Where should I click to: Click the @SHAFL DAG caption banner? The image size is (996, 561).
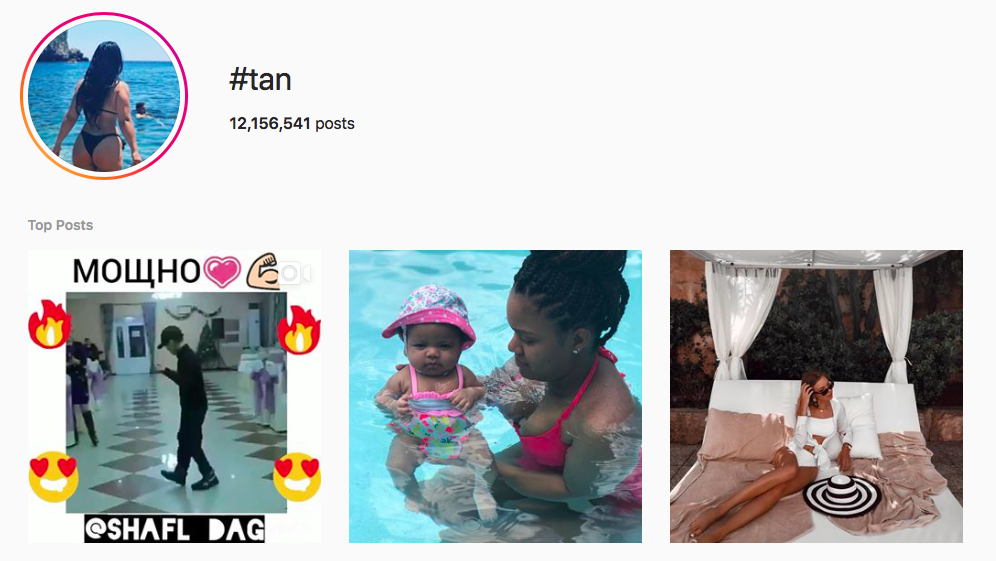[x=175, y=529]
